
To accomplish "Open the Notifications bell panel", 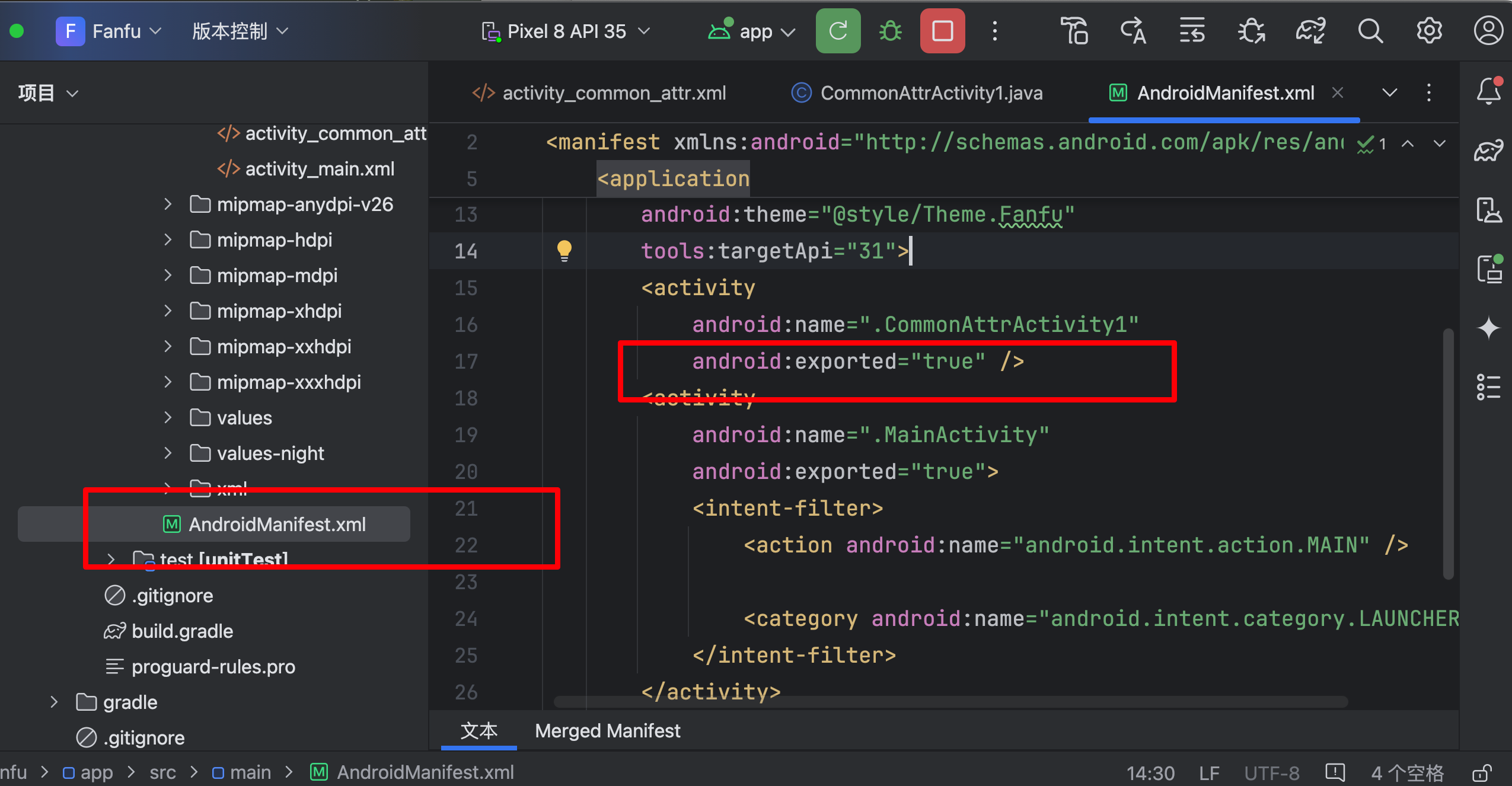I will (x=1488, y=92).
